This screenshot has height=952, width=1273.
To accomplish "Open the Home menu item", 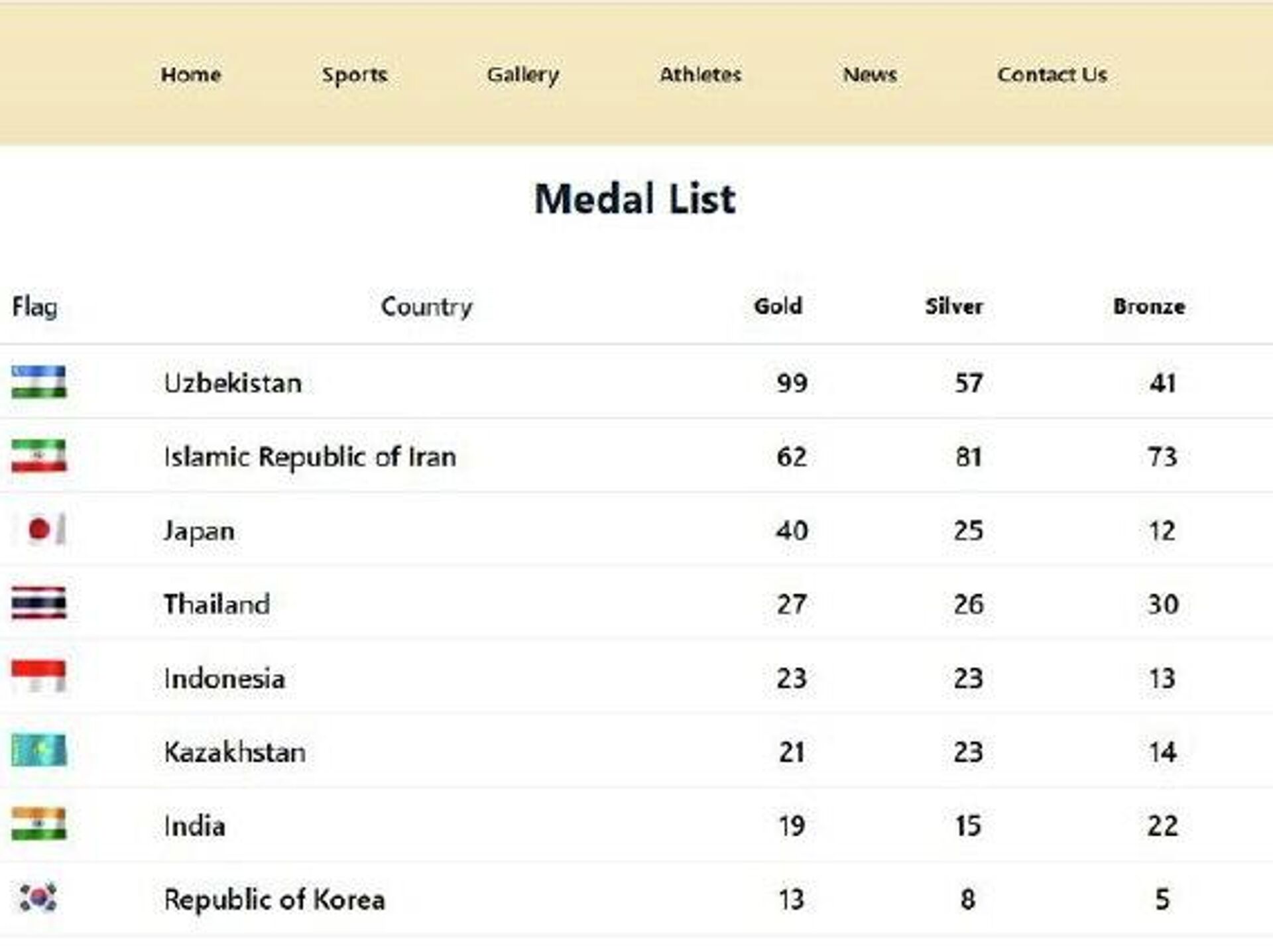I will [191, 74].
